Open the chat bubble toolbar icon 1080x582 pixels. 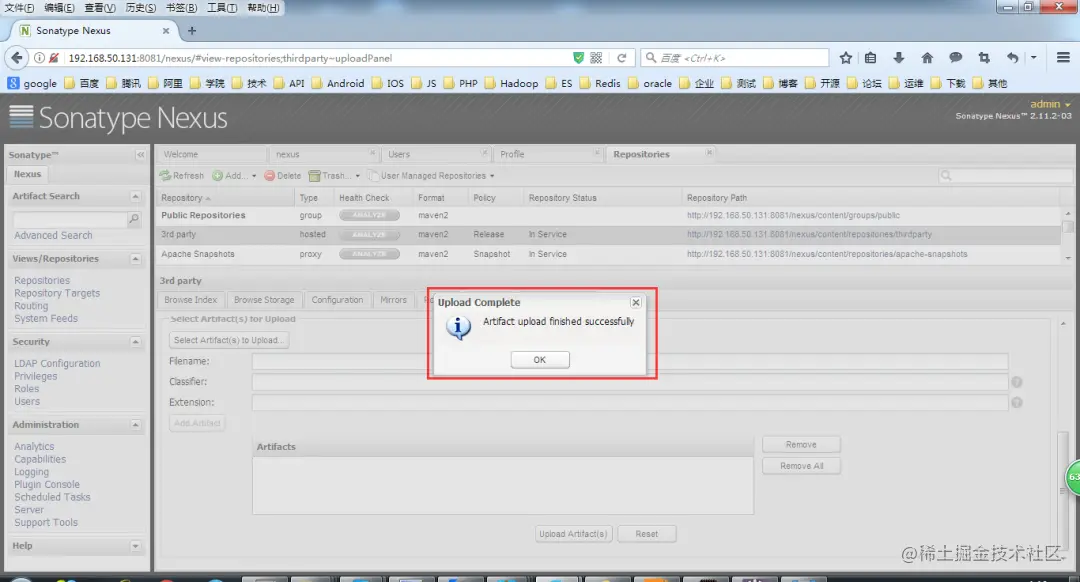point(955,58)
